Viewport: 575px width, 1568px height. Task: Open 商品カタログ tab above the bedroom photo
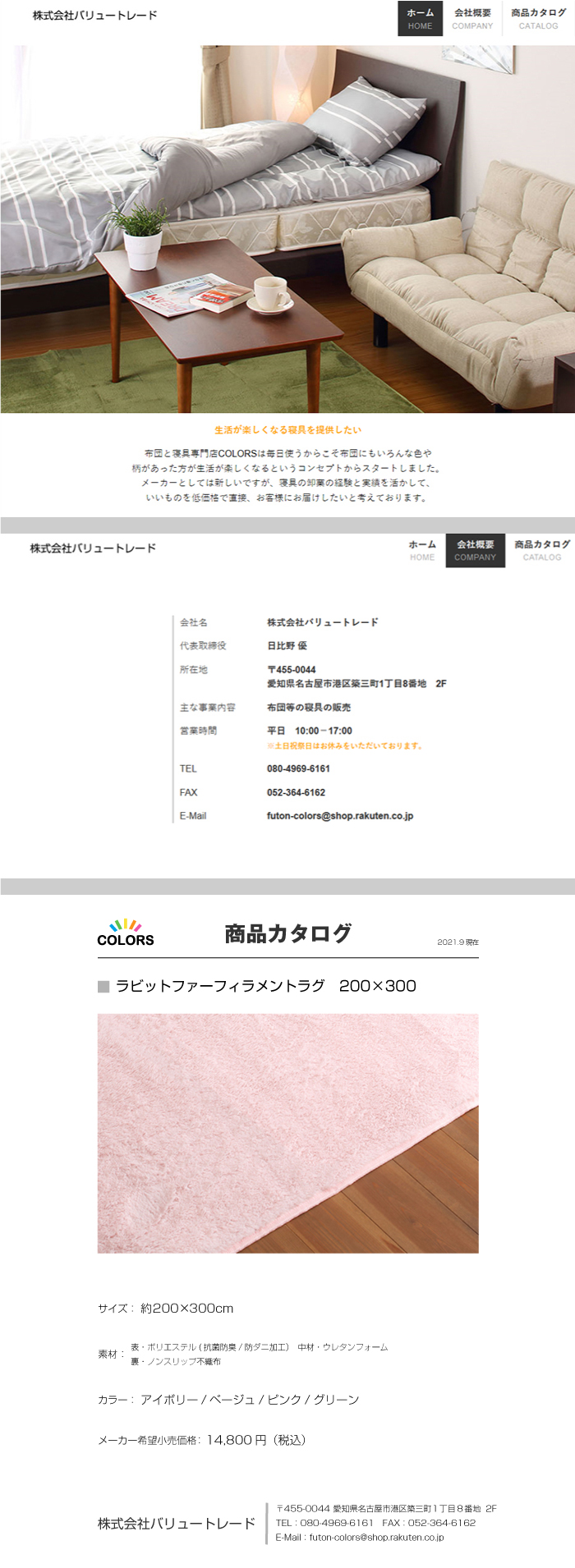(x=538, y=19)
